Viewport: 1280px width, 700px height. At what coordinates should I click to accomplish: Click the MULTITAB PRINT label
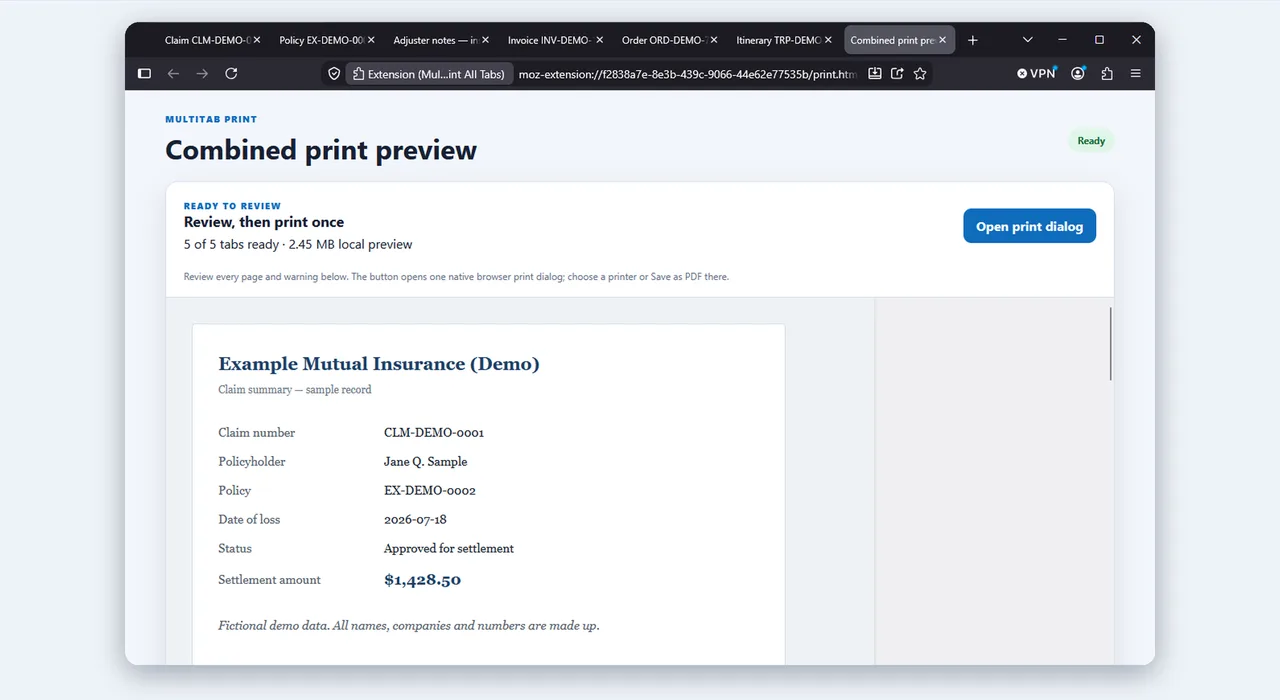click(x=211, y=119)
